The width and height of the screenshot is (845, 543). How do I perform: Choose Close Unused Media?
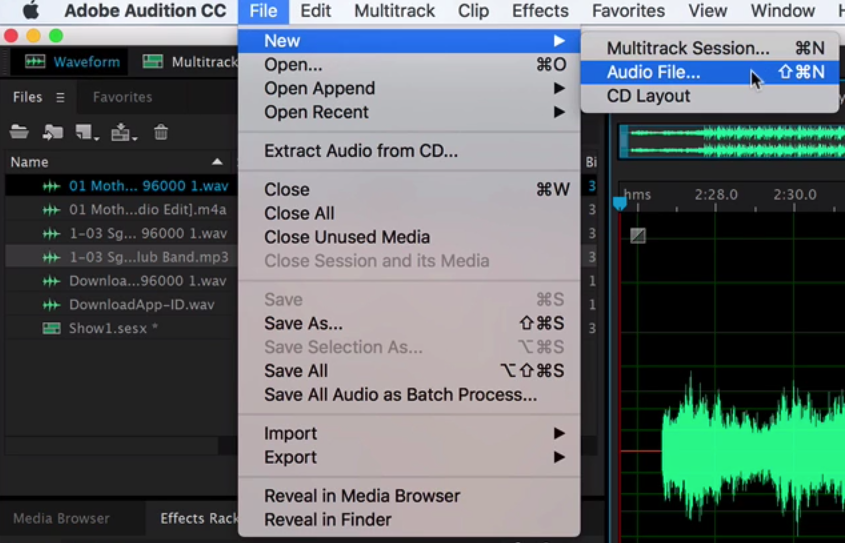(409, 237)
